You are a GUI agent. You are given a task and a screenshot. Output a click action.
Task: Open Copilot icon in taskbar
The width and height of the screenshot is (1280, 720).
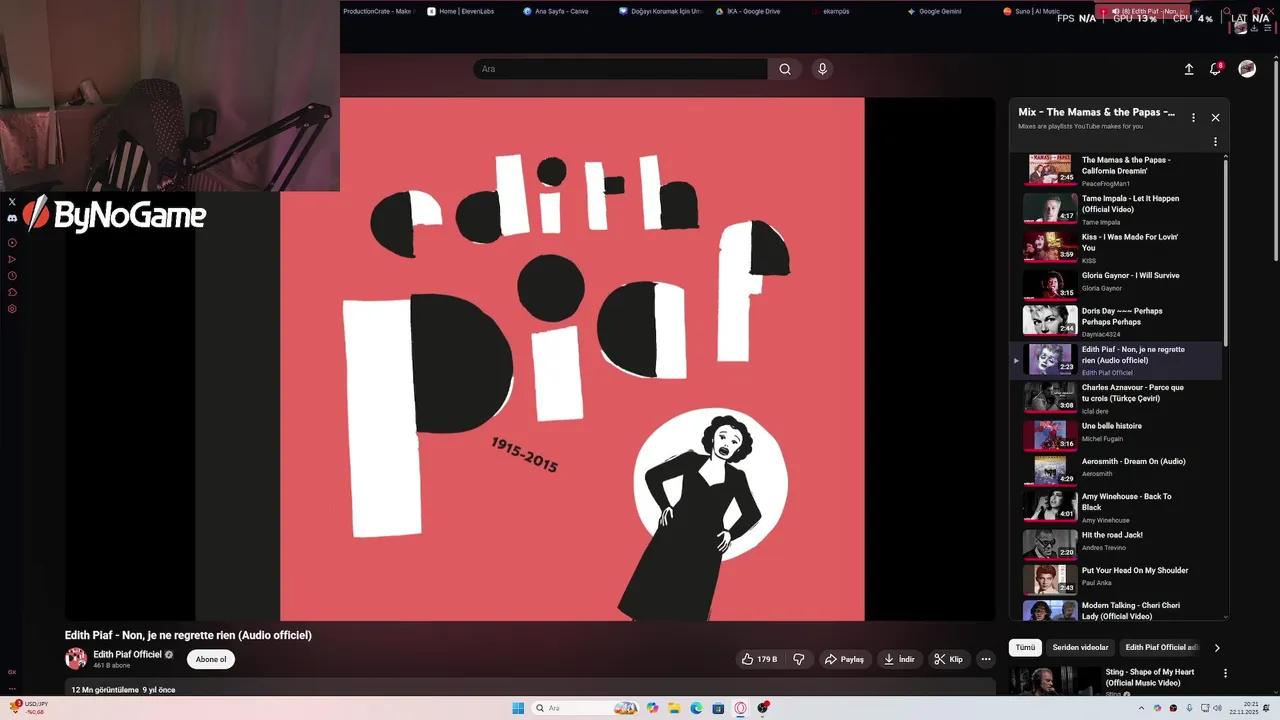point(653,708)
